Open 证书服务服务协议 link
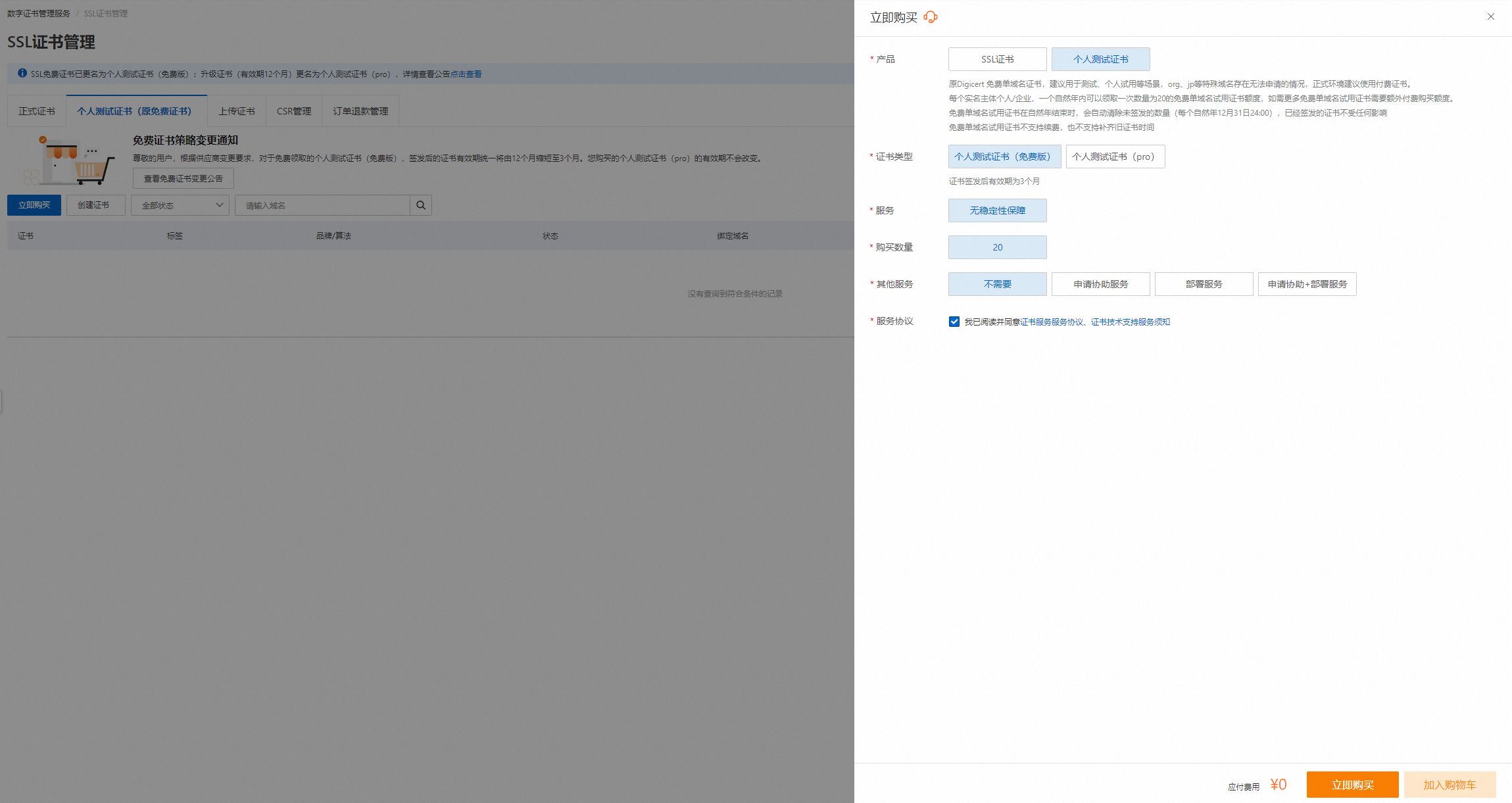Viewport: 1512px width, 803px height. [x=1052, y=322]
